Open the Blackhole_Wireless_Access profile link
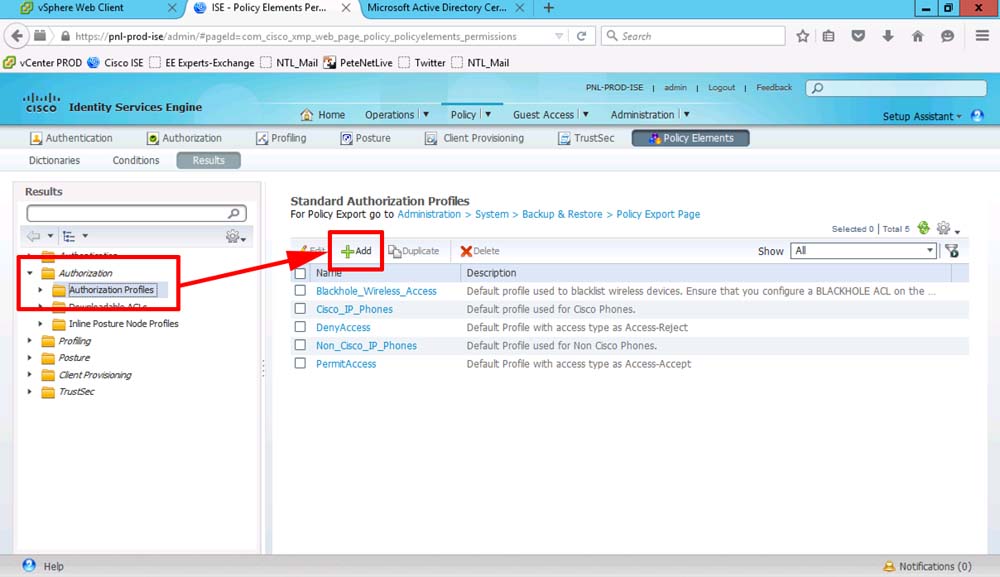This screenshot has height=577, width=1000. [x=376, y=291]
